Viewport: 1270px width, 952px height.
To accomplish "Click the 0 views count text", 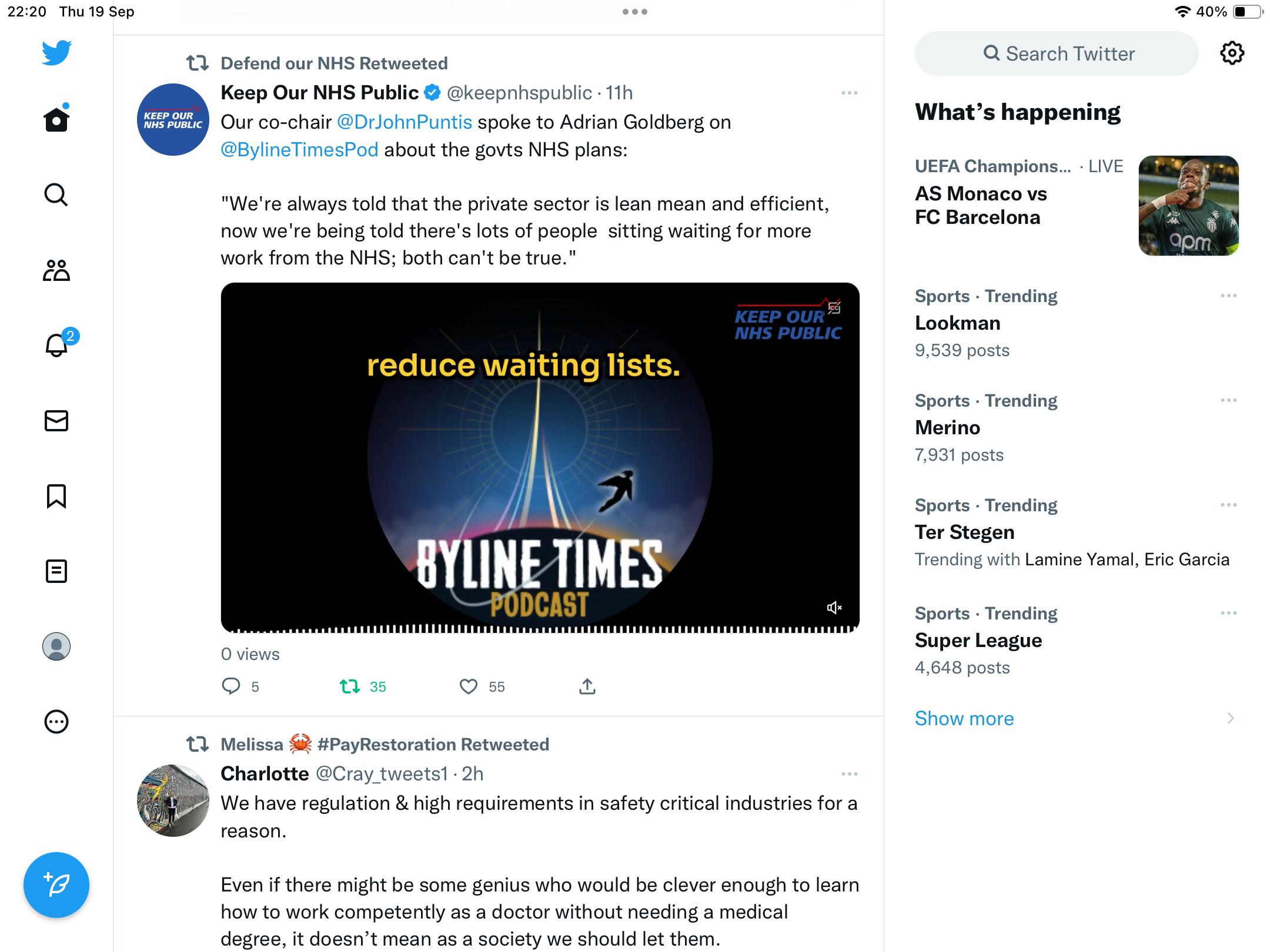I will [x=250, y=654].
